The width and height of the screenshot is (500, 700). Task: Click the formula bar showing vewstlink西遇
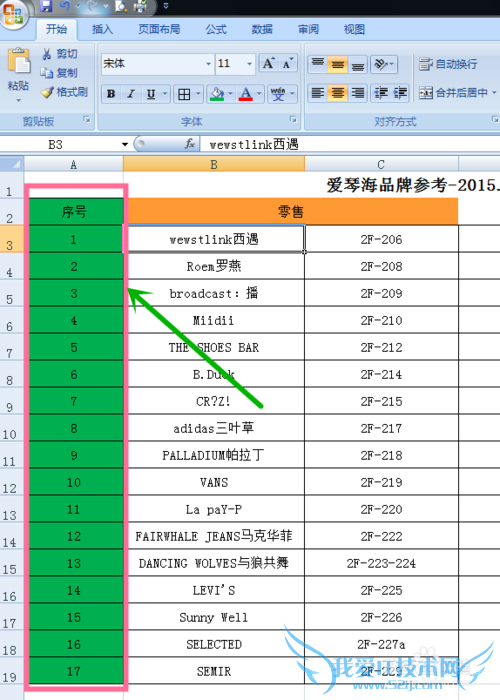pos(350,145)
